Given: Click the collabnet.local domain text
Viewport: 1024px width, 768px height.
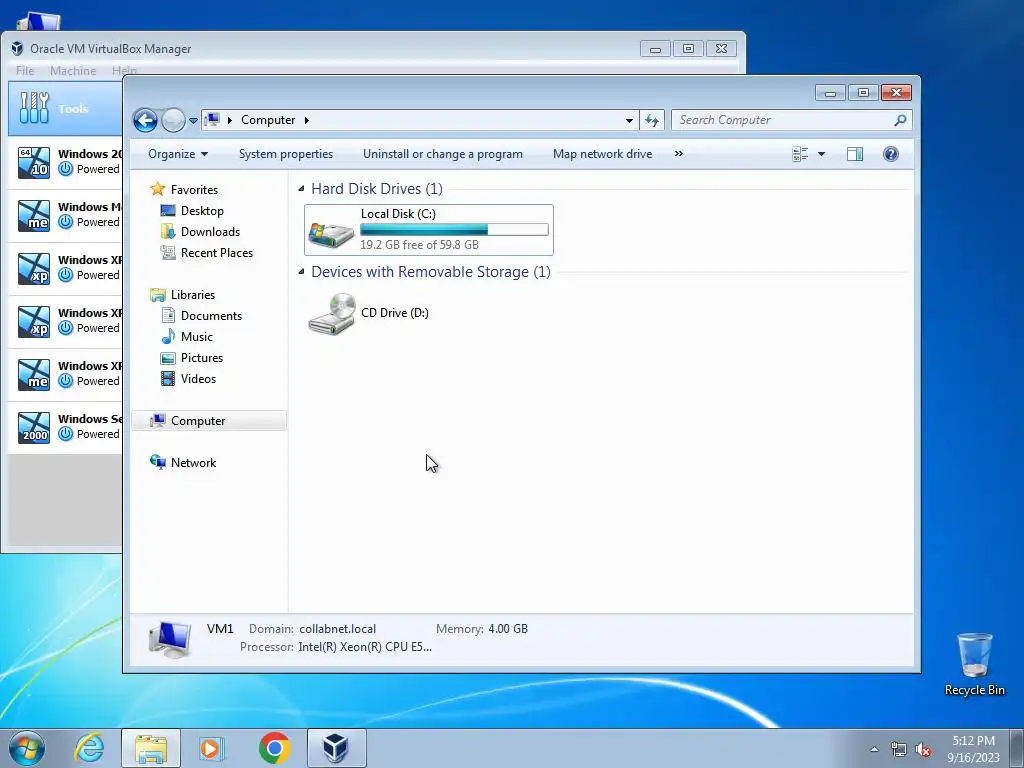Looking at the screenshot, I should point(338,629).
